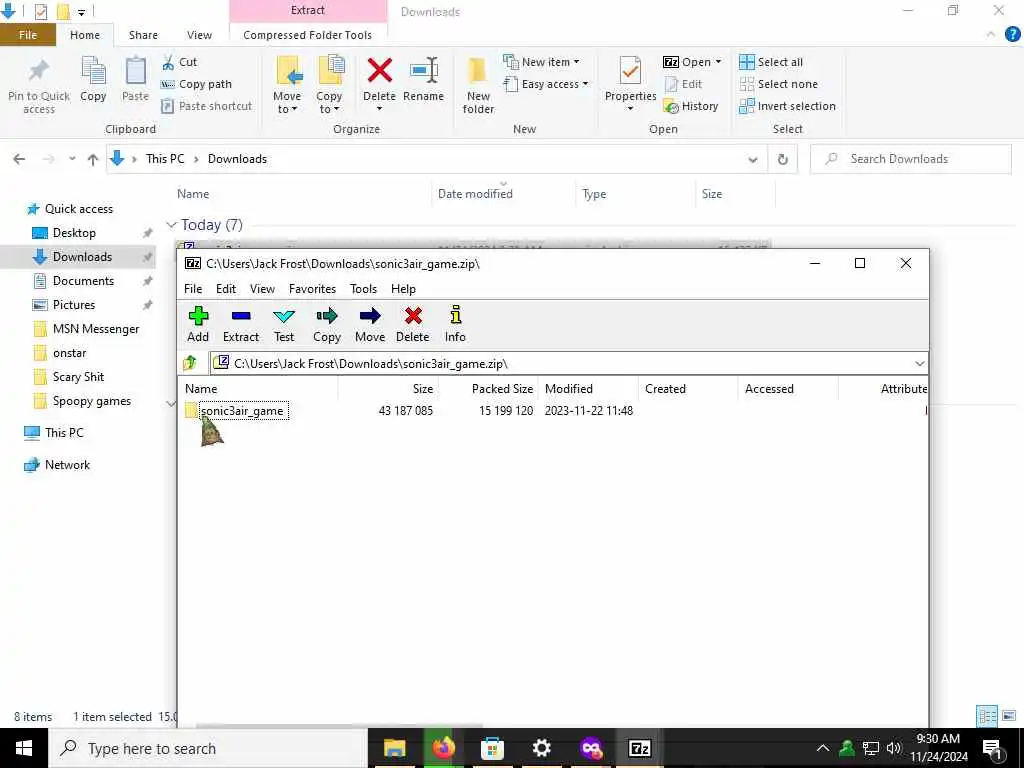1024x768 pixels.
Task: Open the 7-Zip Favorites menu
Action: [x=312, y=289]
